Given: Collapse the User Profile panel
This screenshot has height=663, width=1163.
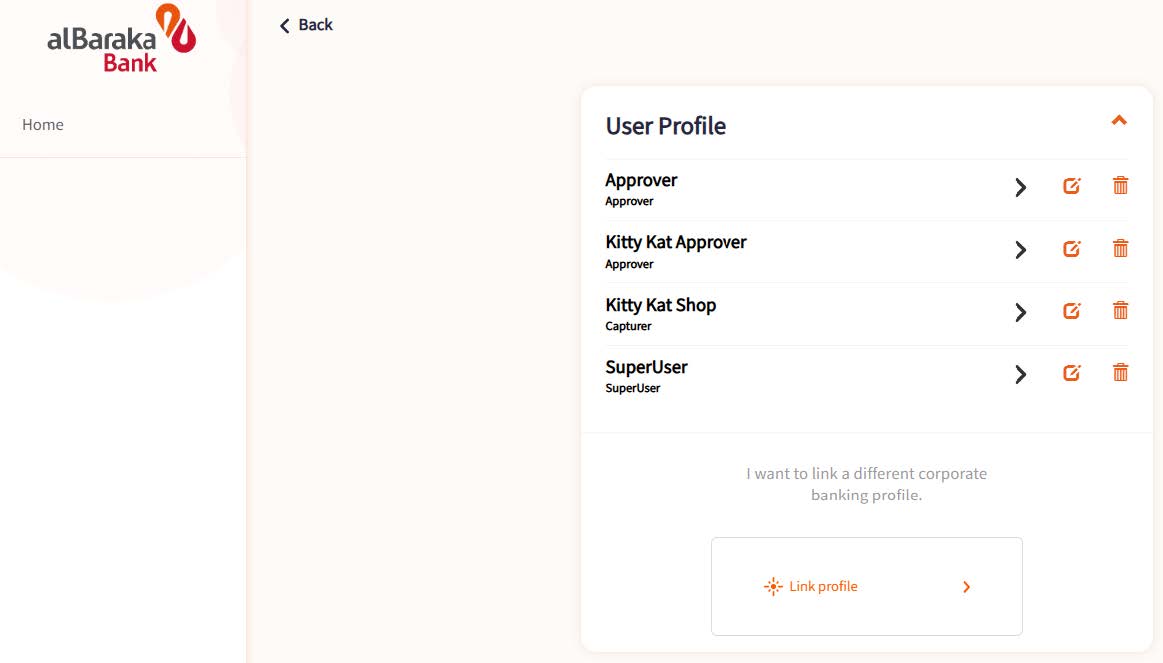Looking at the screenshot, I should [x=1119, y=120].
